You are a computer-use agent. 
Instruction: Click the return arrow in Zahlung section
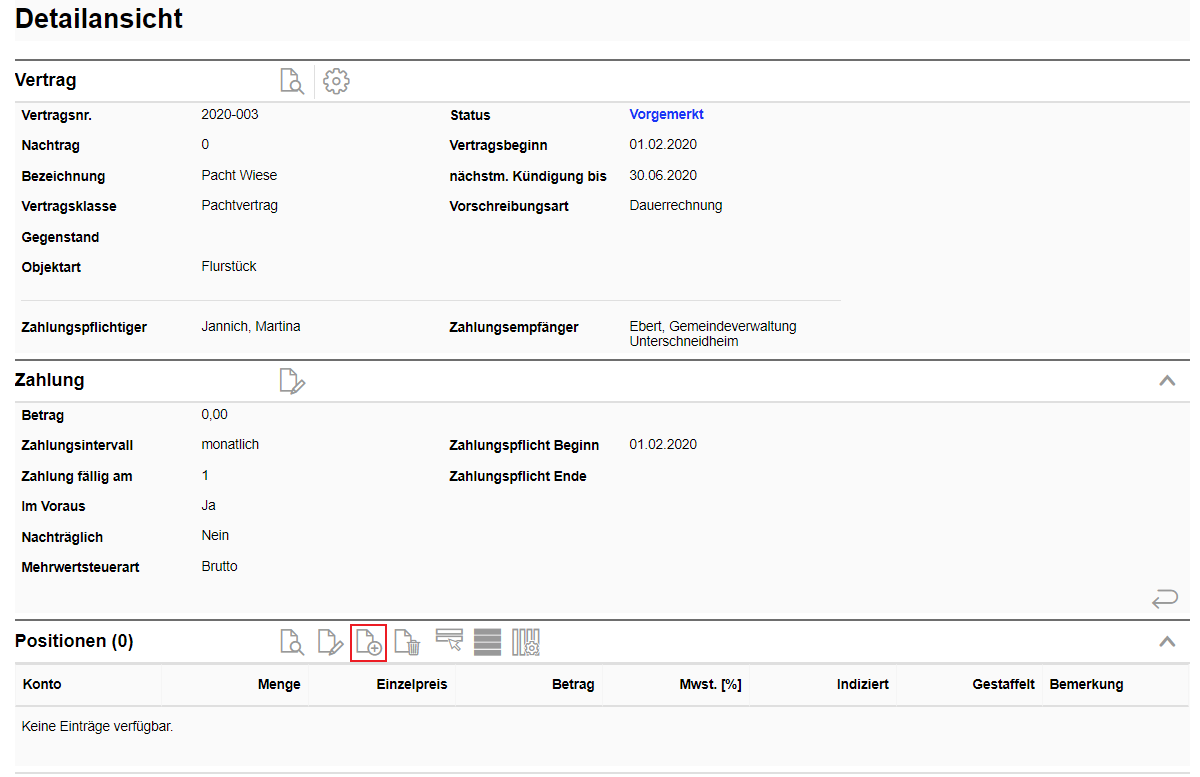tap(1165, 599)
